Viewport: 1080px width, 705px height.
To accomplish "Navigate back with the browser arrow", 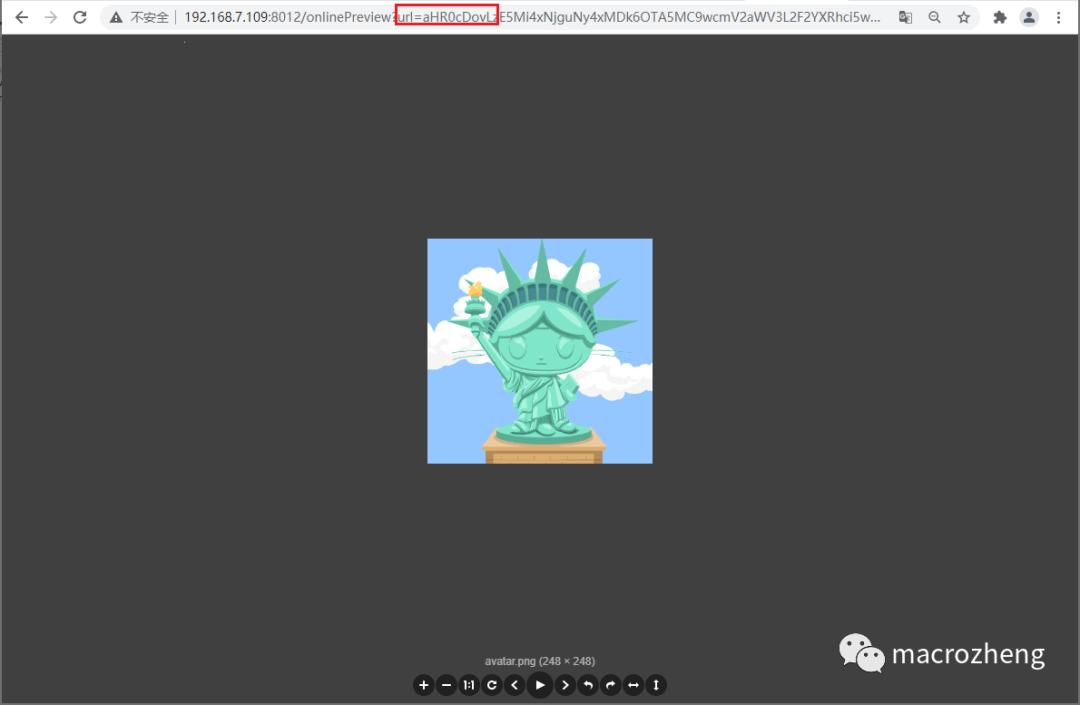I will tap(22, 17).
